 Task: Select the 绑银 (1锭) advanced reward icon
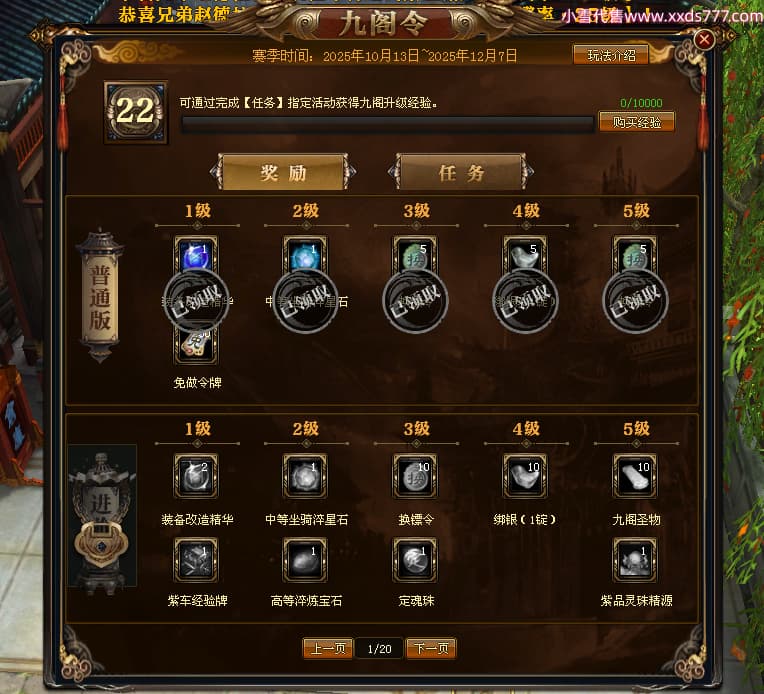tap(525, 476)
